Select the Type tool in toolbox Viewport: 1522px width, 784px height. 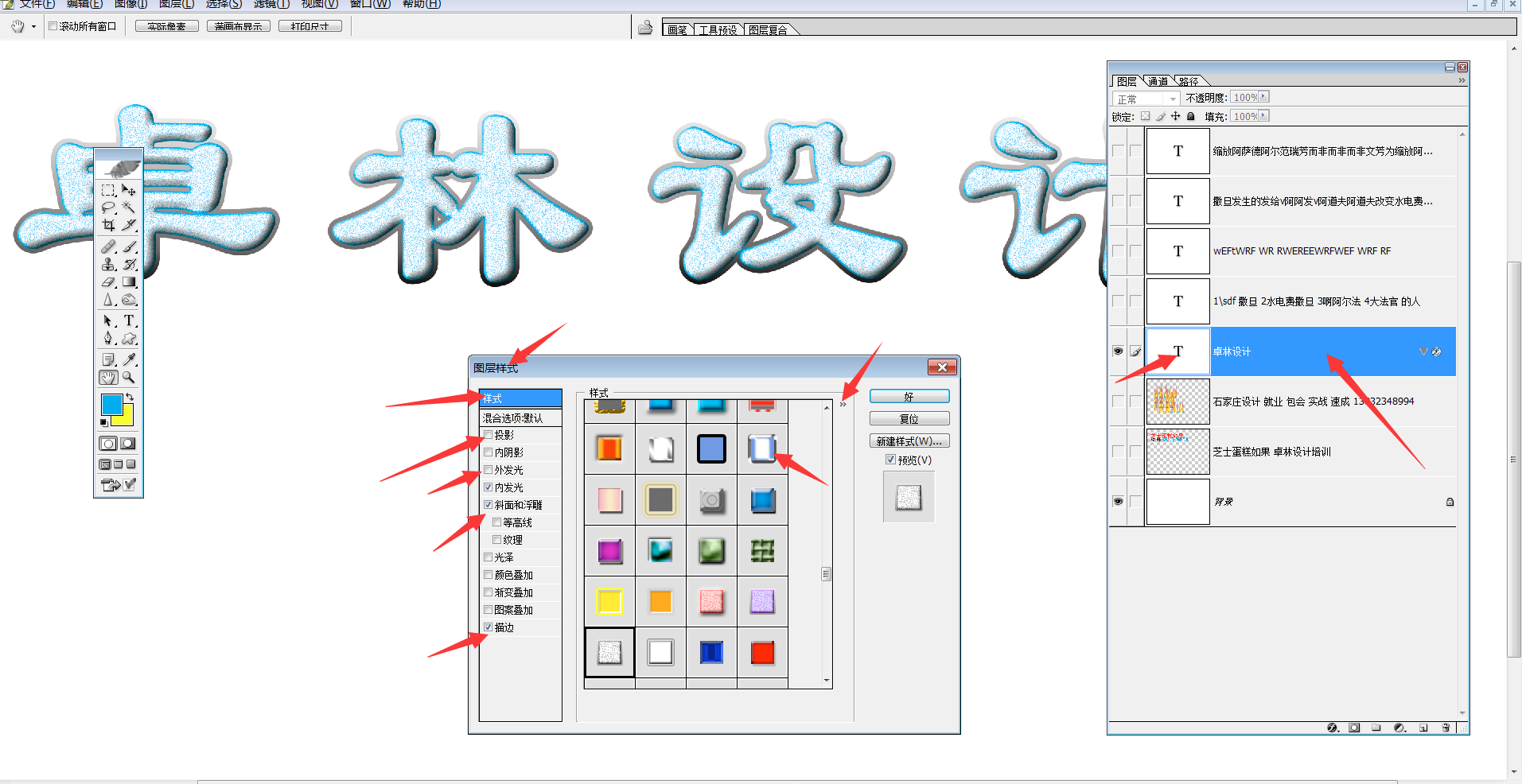(x=129, y=321)
